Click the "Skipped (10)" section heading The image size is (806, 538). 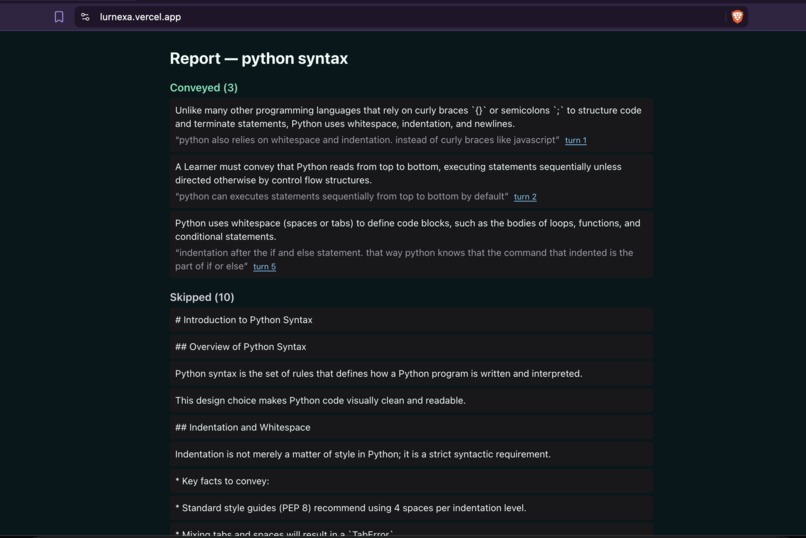tap(202, 298)
